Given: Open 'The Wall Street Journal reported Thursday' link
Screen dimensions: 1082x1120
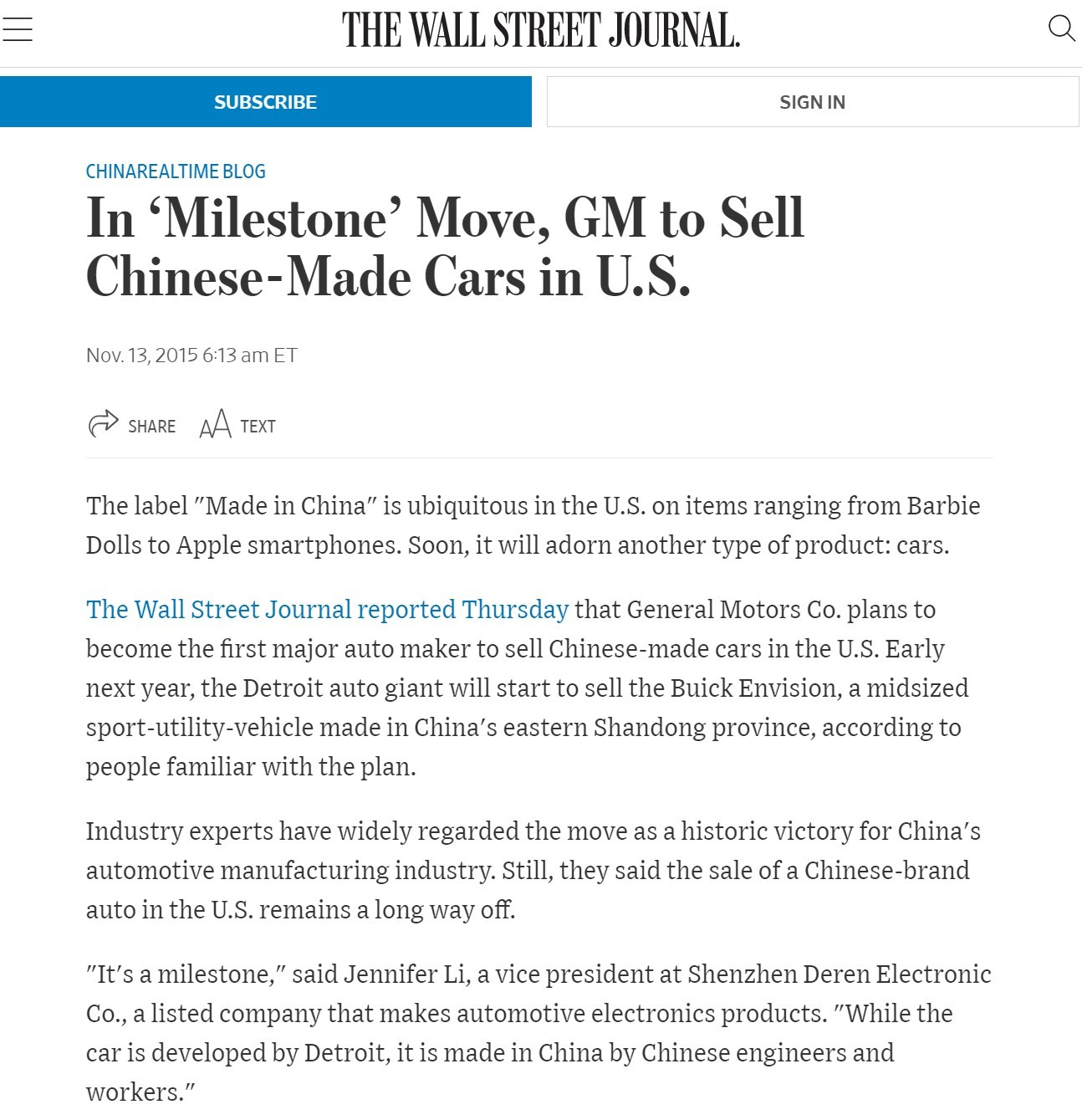Looking at the screenshot, I should 327,609.
